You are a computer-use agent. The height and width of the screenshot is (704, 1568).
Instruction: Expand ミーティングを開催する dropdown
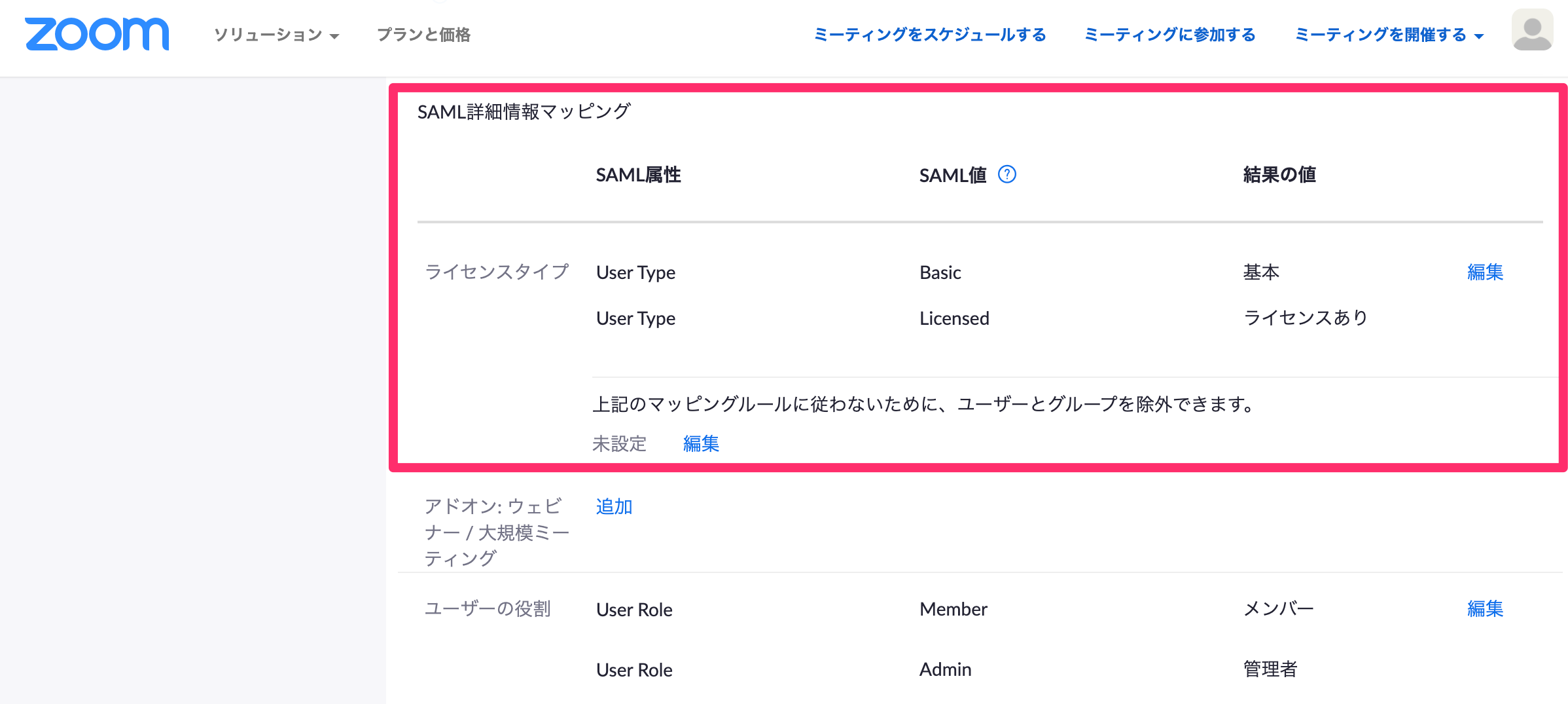pos(1389,35)
